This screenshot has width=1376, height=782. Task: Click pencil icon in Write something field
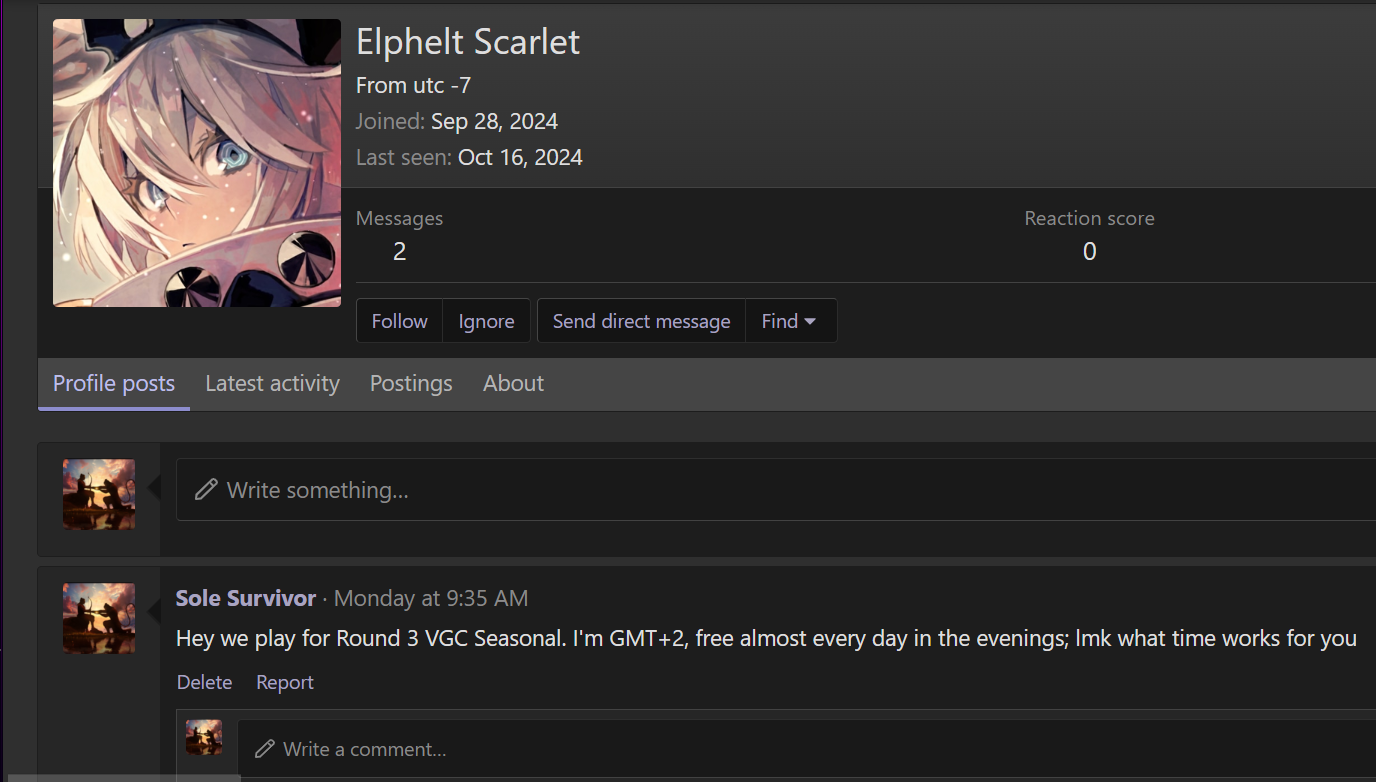(206, 490)
